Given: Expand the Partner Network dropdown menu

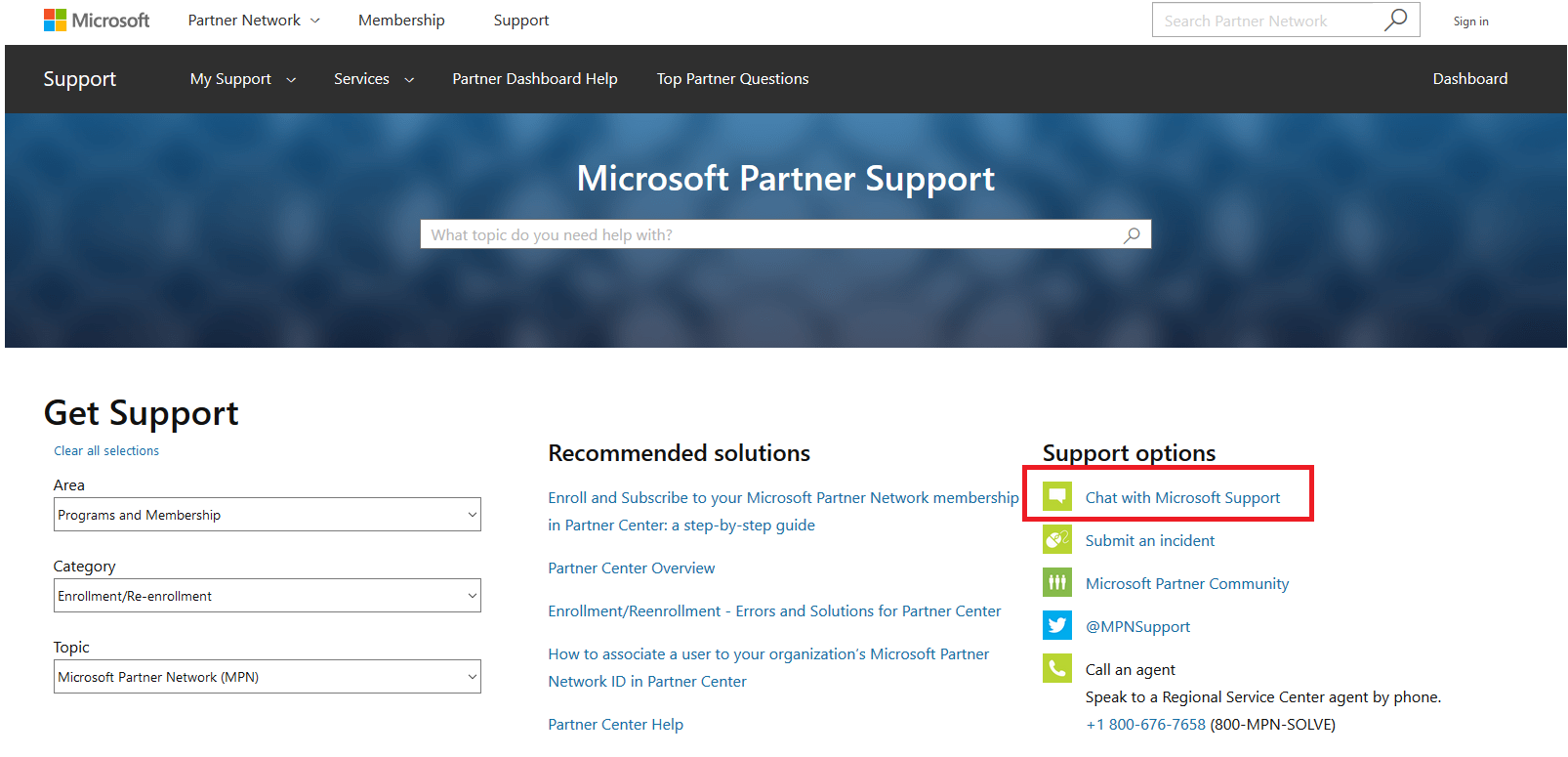Looking at the screenshot, I should [x=254, y=21].
